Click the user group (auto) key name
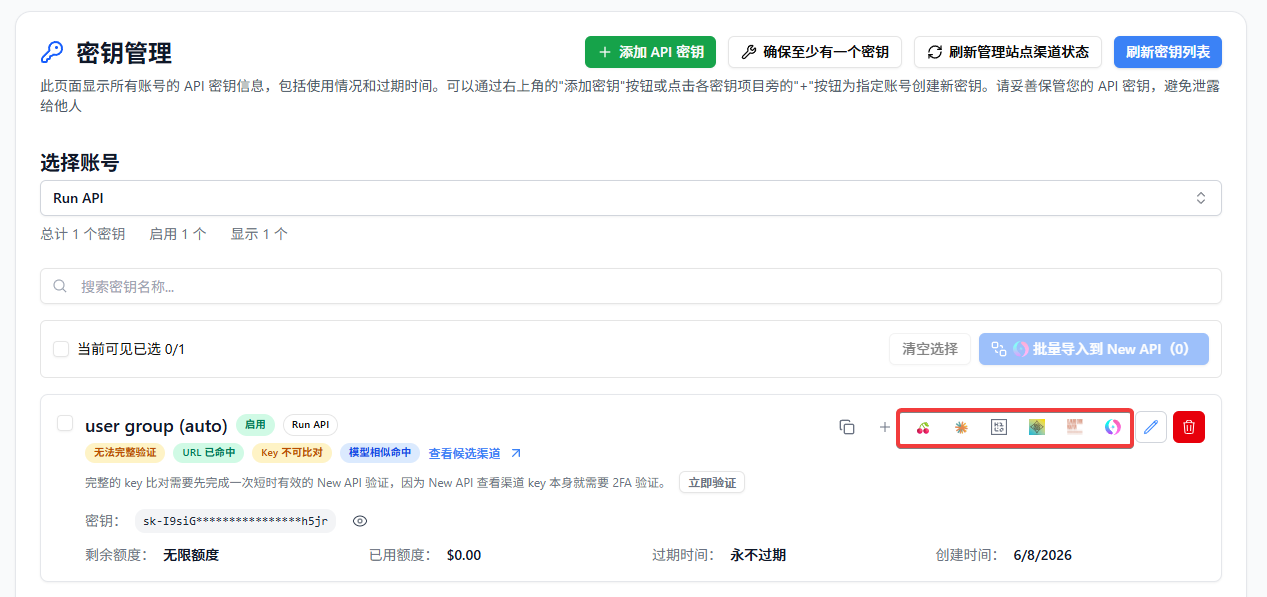Image resolution: width=1267 pixels, height=597 pixels. point(156,426)
